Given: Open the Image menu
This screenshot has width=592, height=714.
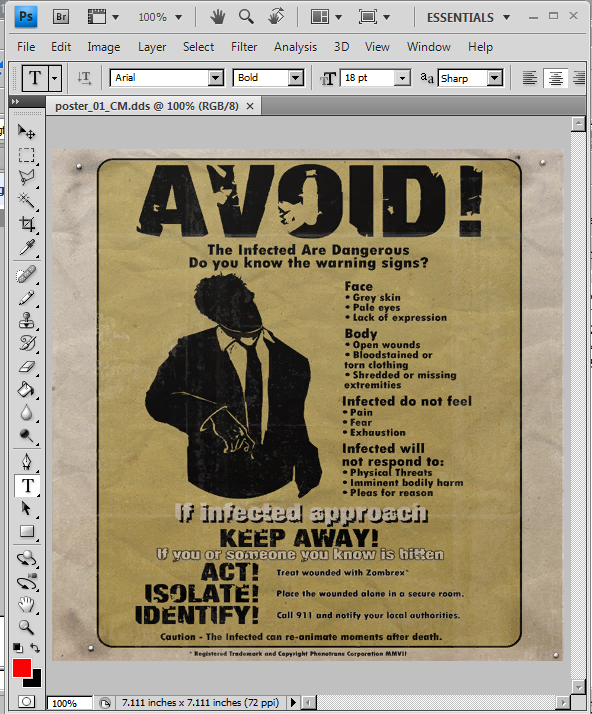Looking at the screenshot, I should click(x=104, y=47).
